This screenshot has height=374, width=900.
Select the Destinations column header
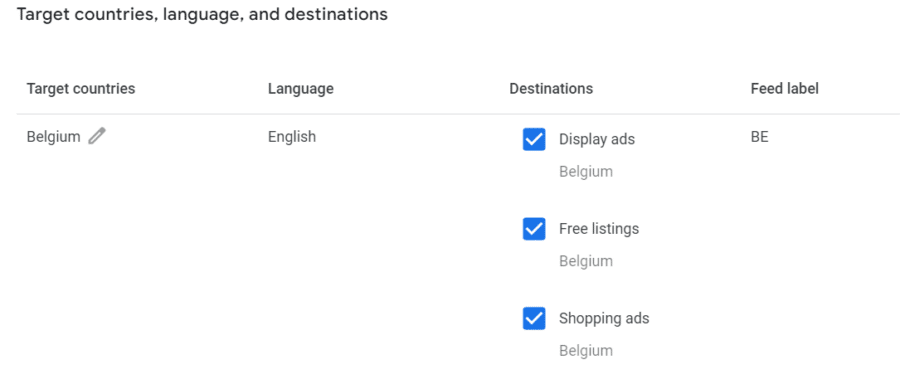[x=551, y=89]
